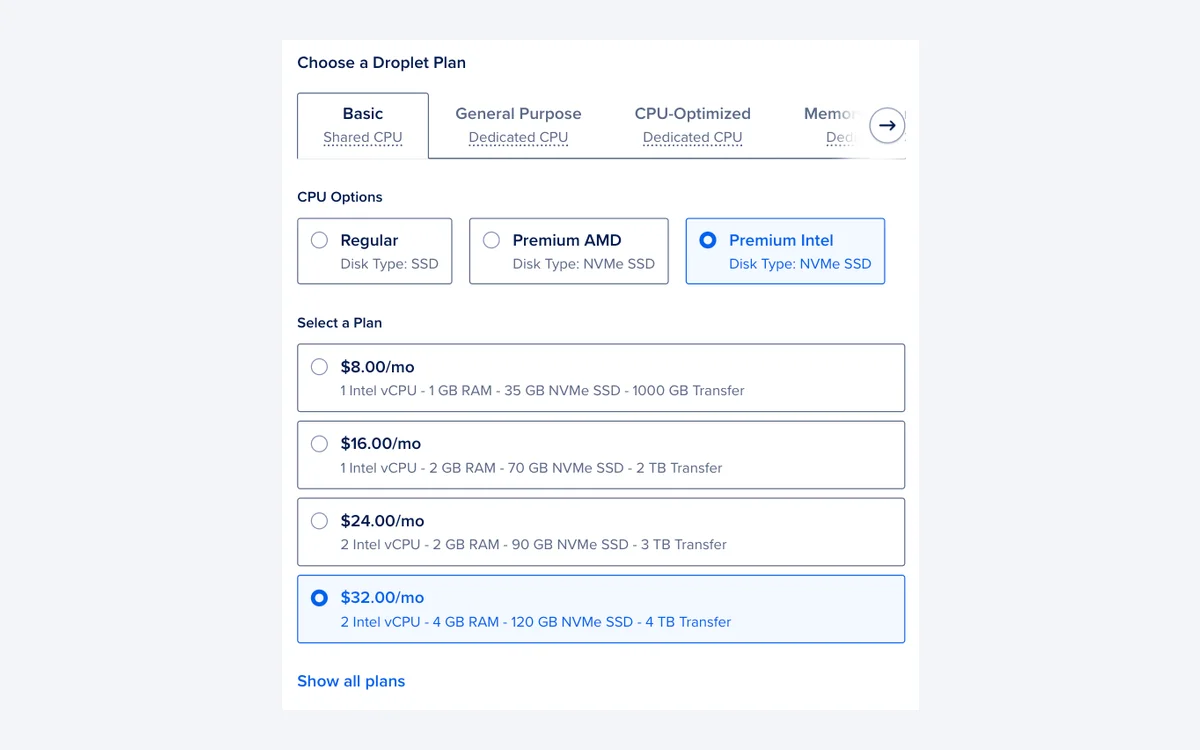Click '2 Intel vCPU - 2 GB RAM - 90 GB' spec text
The height and width of the screenshot is (750, 1200).
(533, 544)
